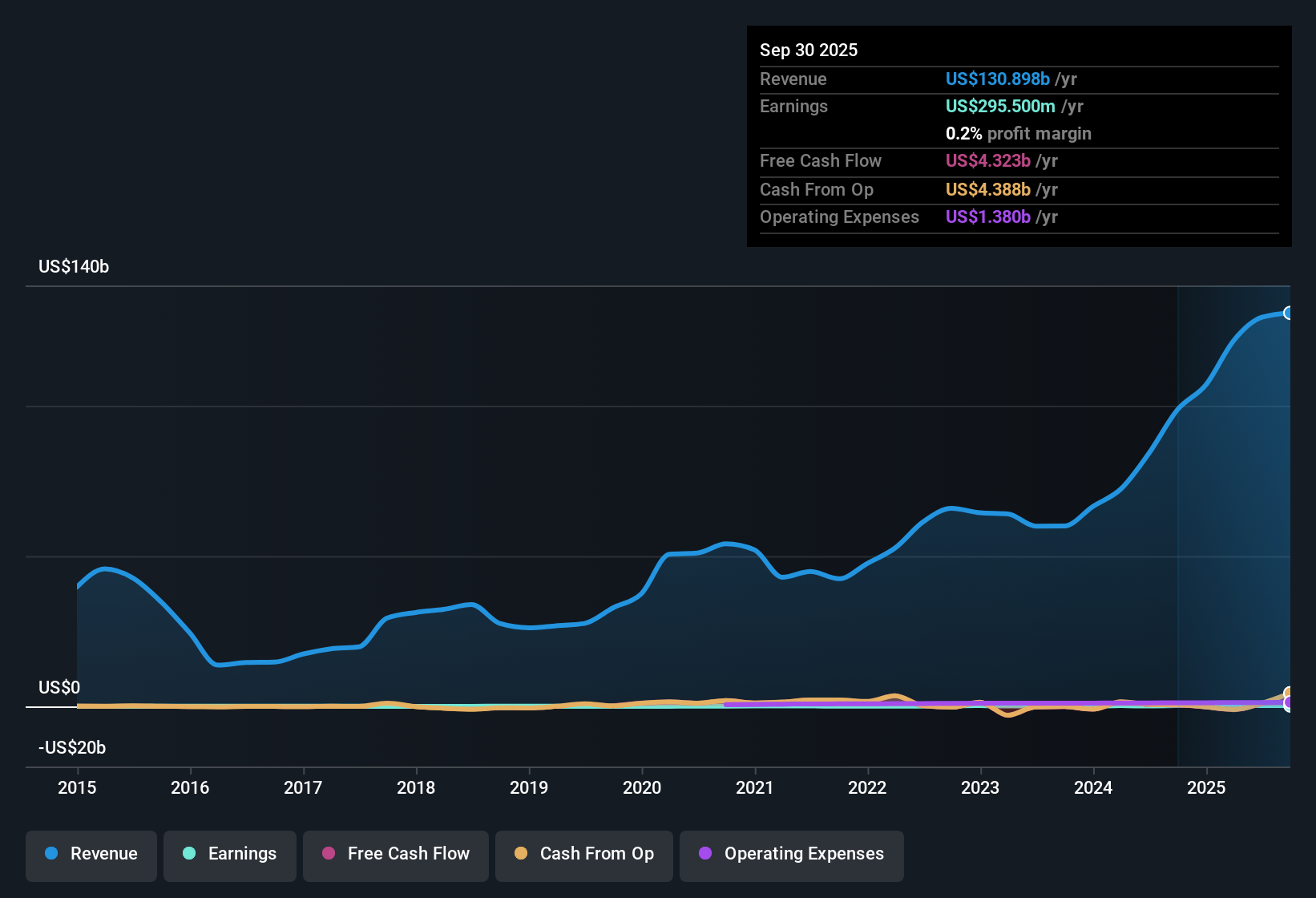The width and height of the screenshot is (1316, 898).
Task: Select the 2020 axis label
Action: pyautogui.click(x=641, y=788)
